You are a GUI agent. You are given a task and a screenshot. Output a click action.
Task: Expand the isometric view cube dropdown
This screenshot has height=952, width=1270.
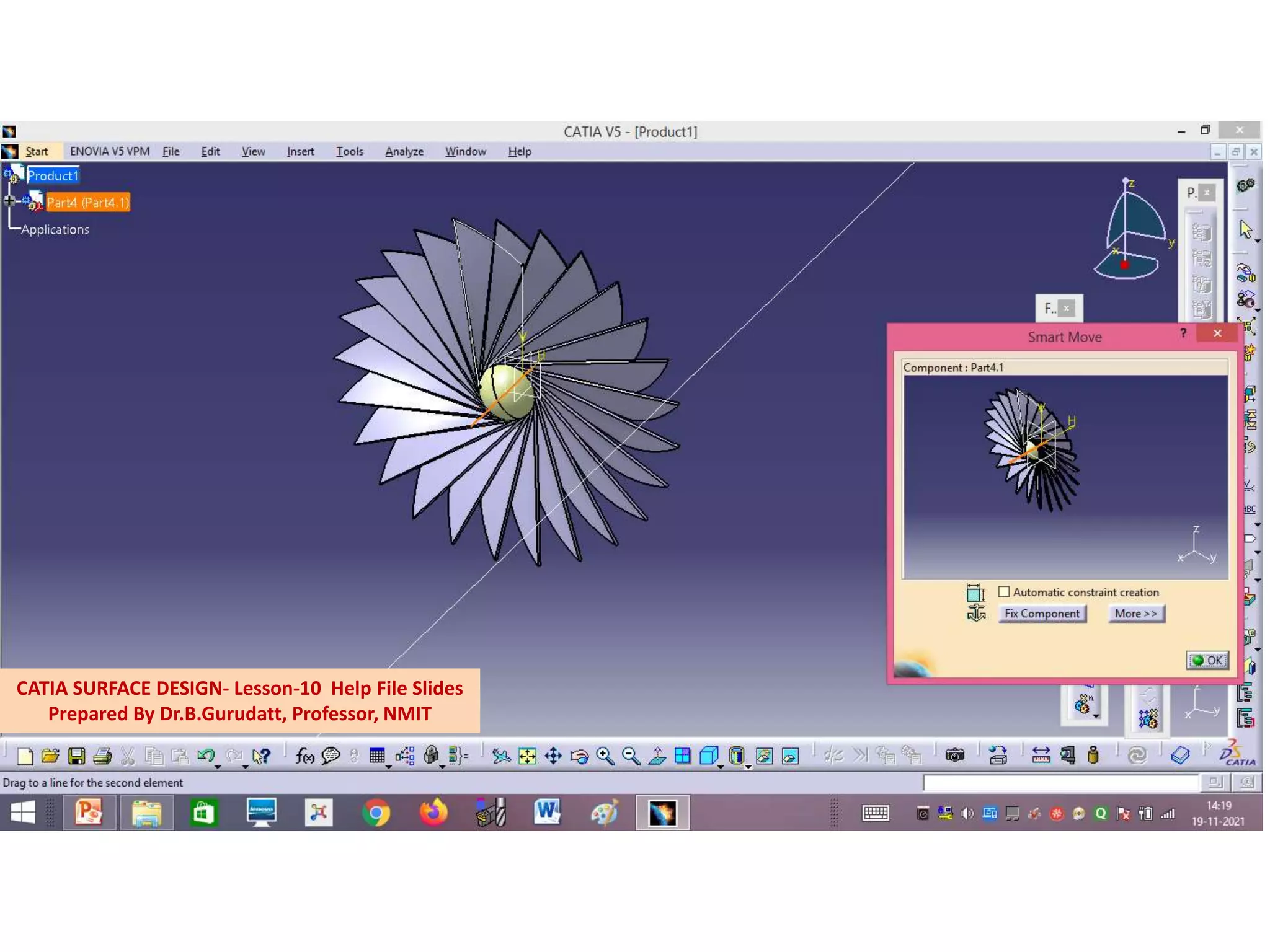[721, 767]
